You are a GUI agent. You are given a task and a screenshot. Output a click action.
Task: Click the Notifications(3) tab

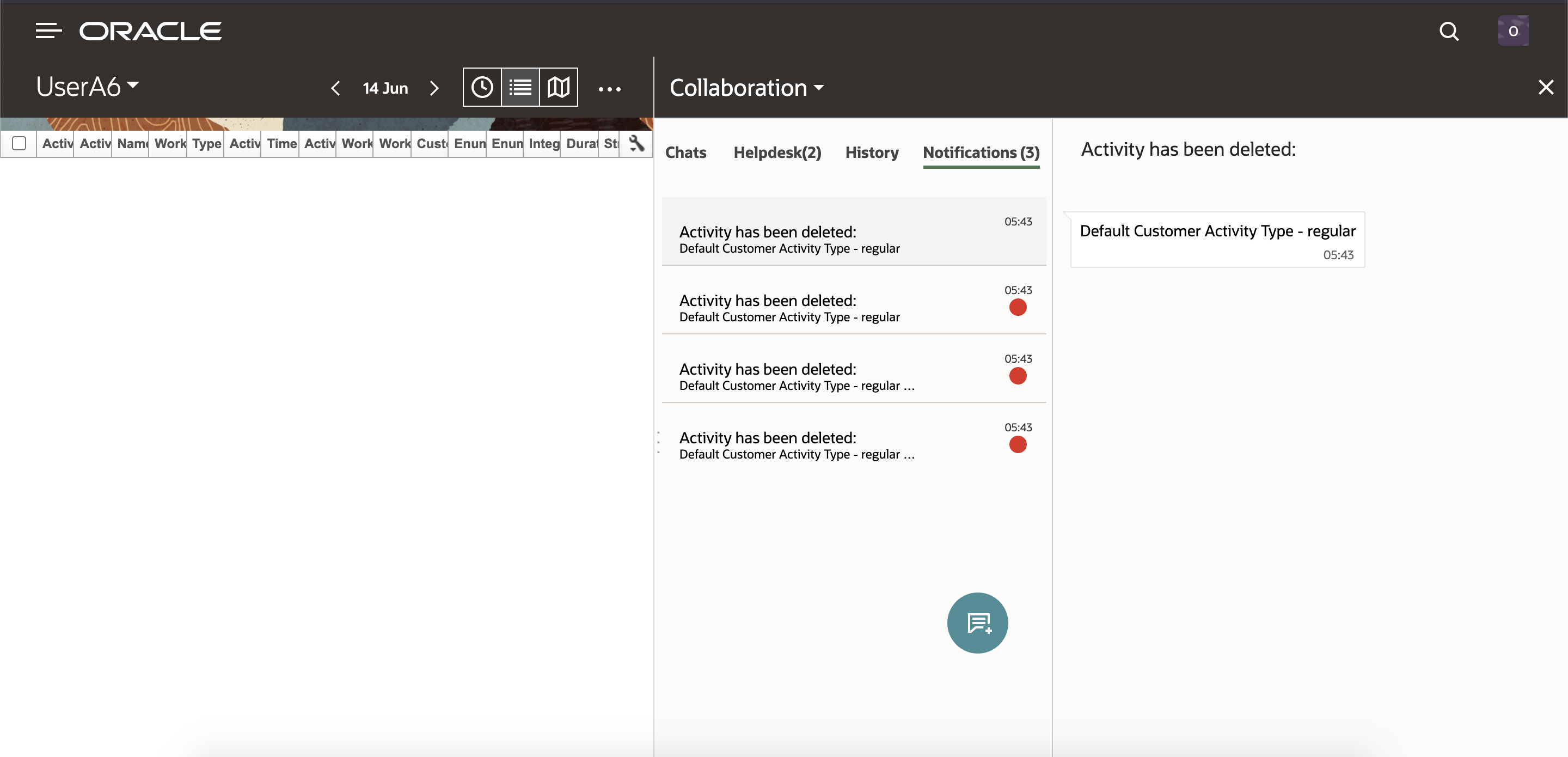pos(981,151)
